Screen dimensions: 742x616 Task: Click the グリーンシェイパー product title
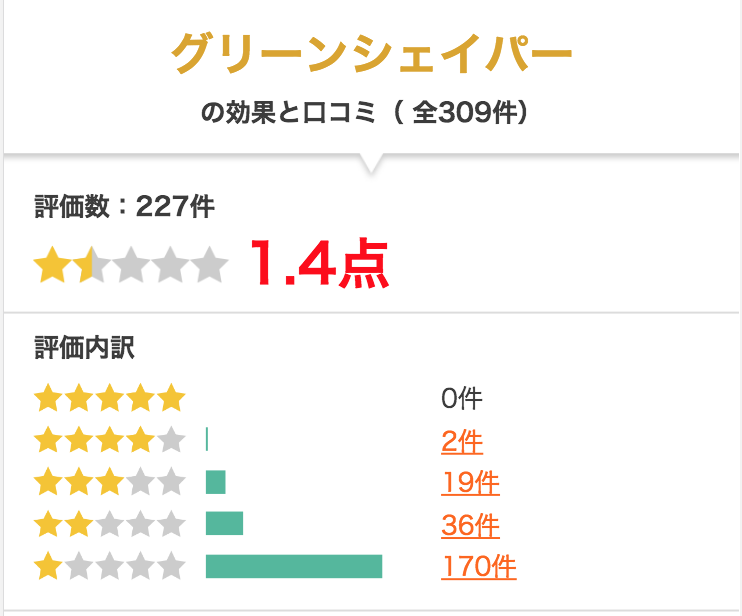coord(371,53)
